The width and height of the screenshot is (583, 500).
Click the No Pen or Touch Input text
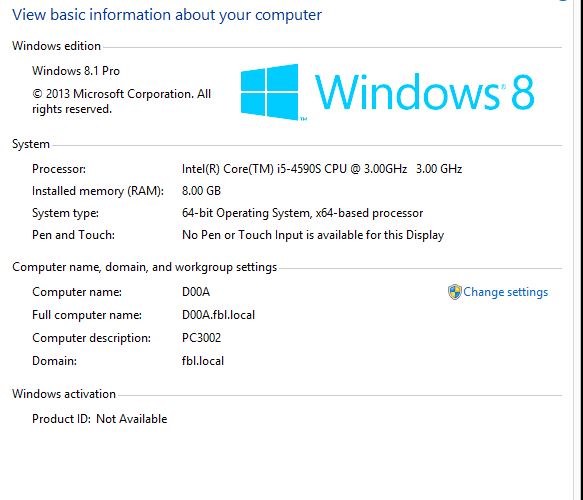(x=313, y=235)
